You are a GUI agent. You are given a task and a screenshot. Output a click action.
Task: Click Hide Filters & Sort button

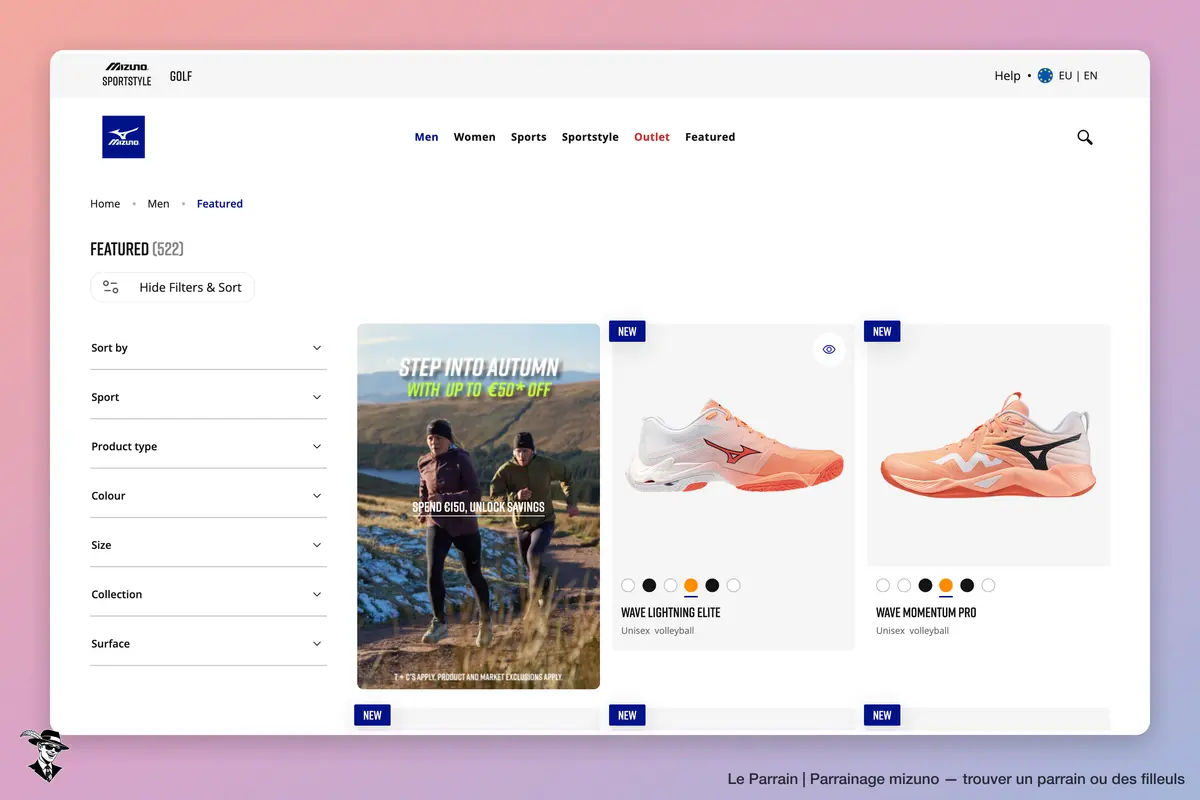coord(172,287)
